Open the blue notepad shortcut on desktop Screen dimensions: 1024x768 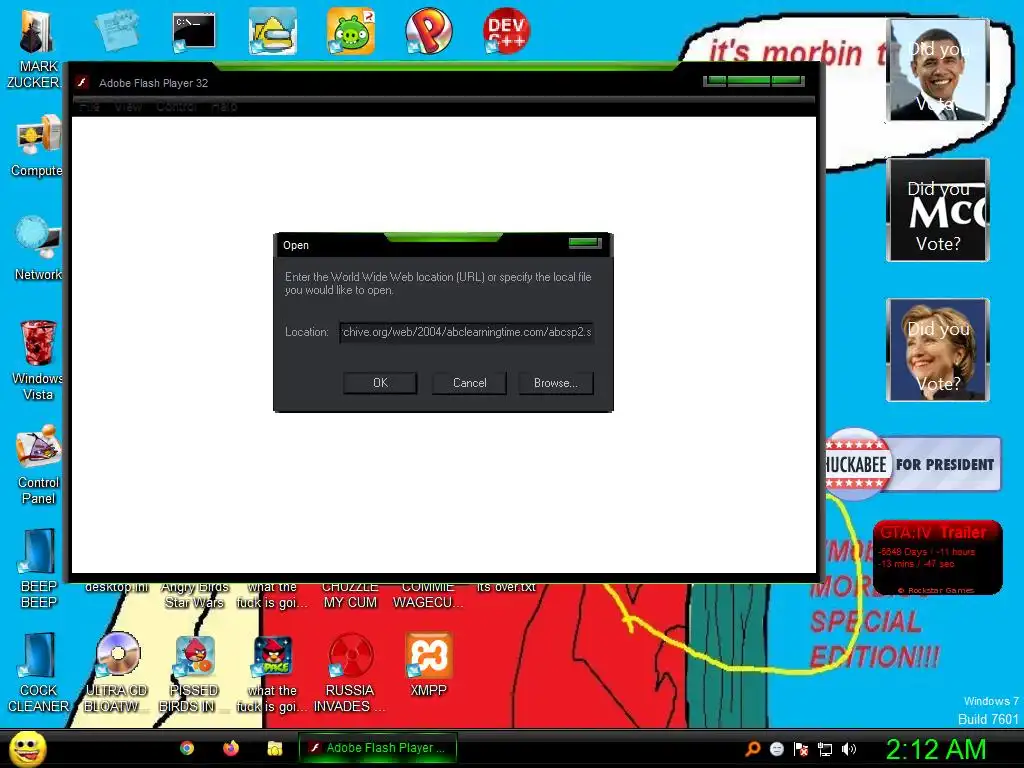[116, 30]
